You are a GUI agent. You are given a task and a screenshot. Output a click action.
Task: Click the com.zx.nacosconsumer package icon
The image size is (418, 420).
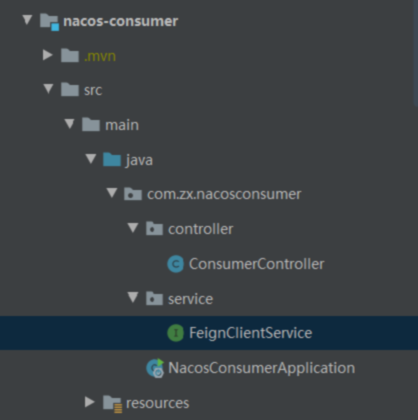(133, 194)
